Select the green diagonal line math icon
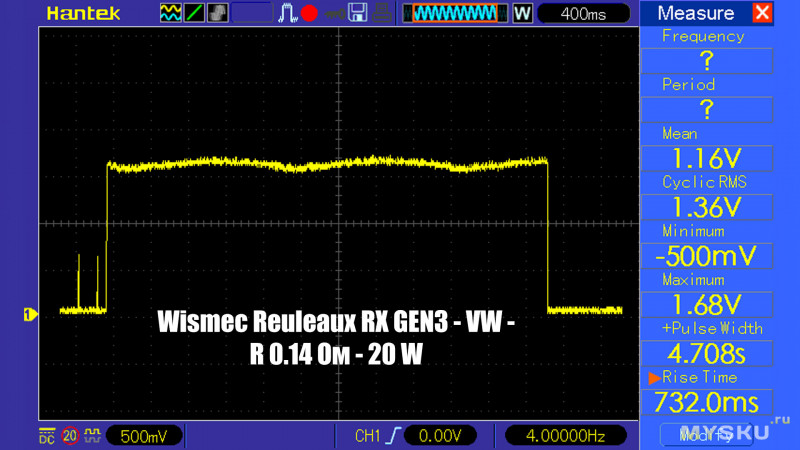The image size is (800, 450). click(194, 13)
